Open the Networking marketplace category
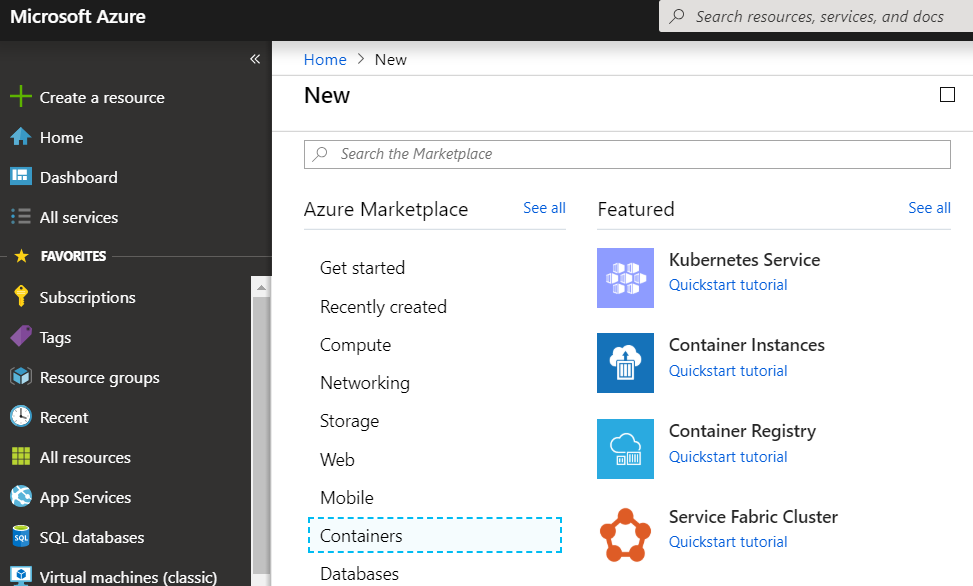The height and width of the screenshot is (586, 973). tap(364, 383)
